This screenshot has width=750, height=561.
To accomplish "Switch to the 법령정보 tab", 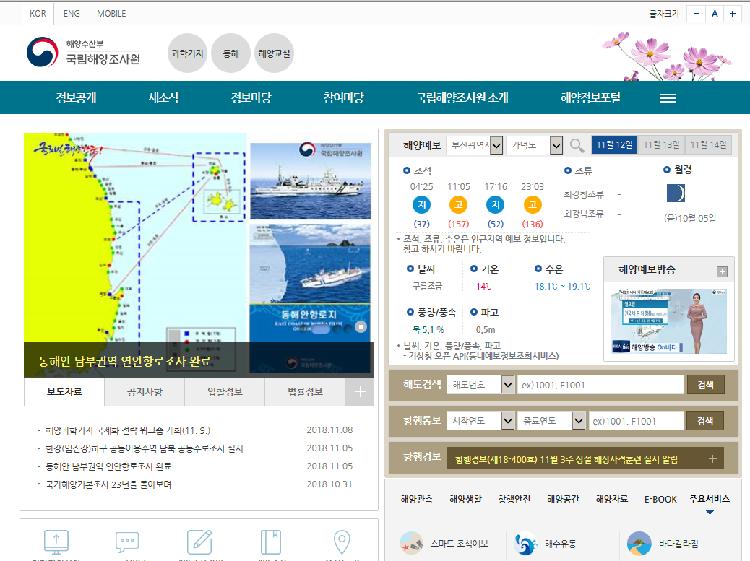I will pyautogui.click(x=305, y=392).
